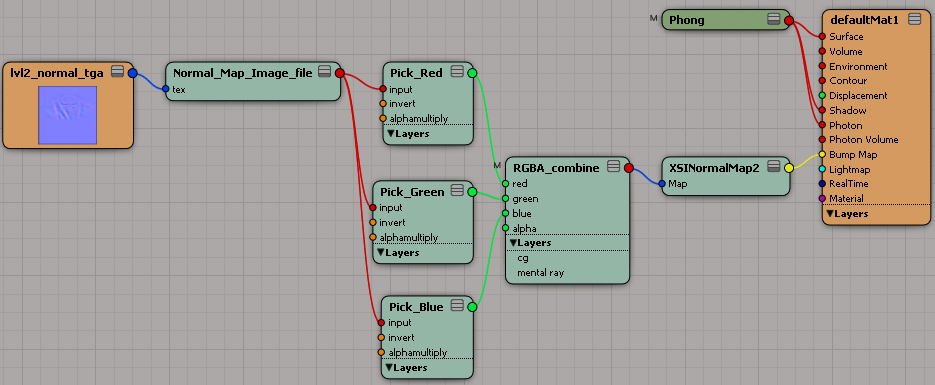
Task: Select the mental ray layer entry
Action: click(x=540, y=273)
